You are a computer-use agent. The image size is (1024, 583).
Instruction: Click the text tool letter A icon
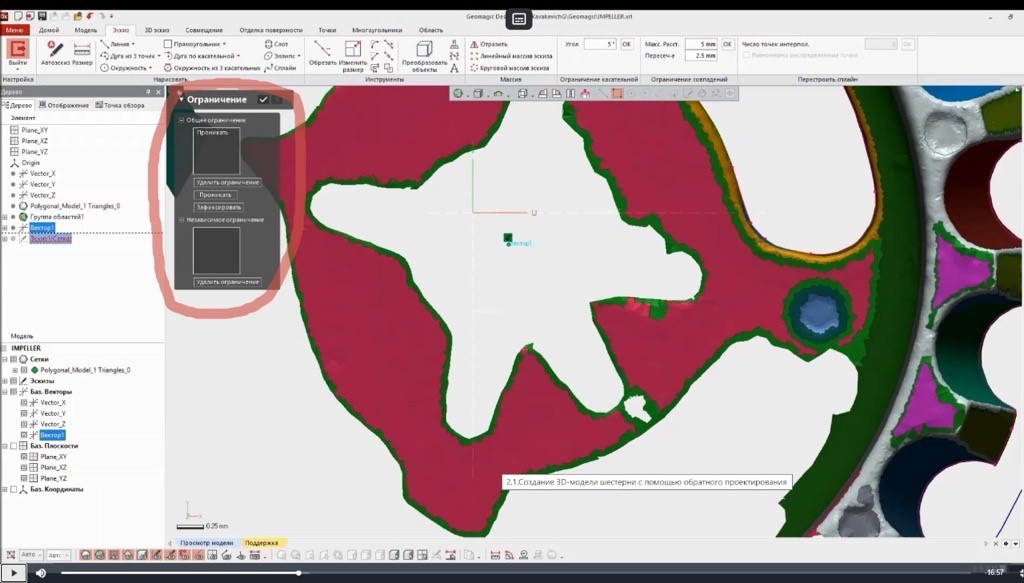point(455,68)
